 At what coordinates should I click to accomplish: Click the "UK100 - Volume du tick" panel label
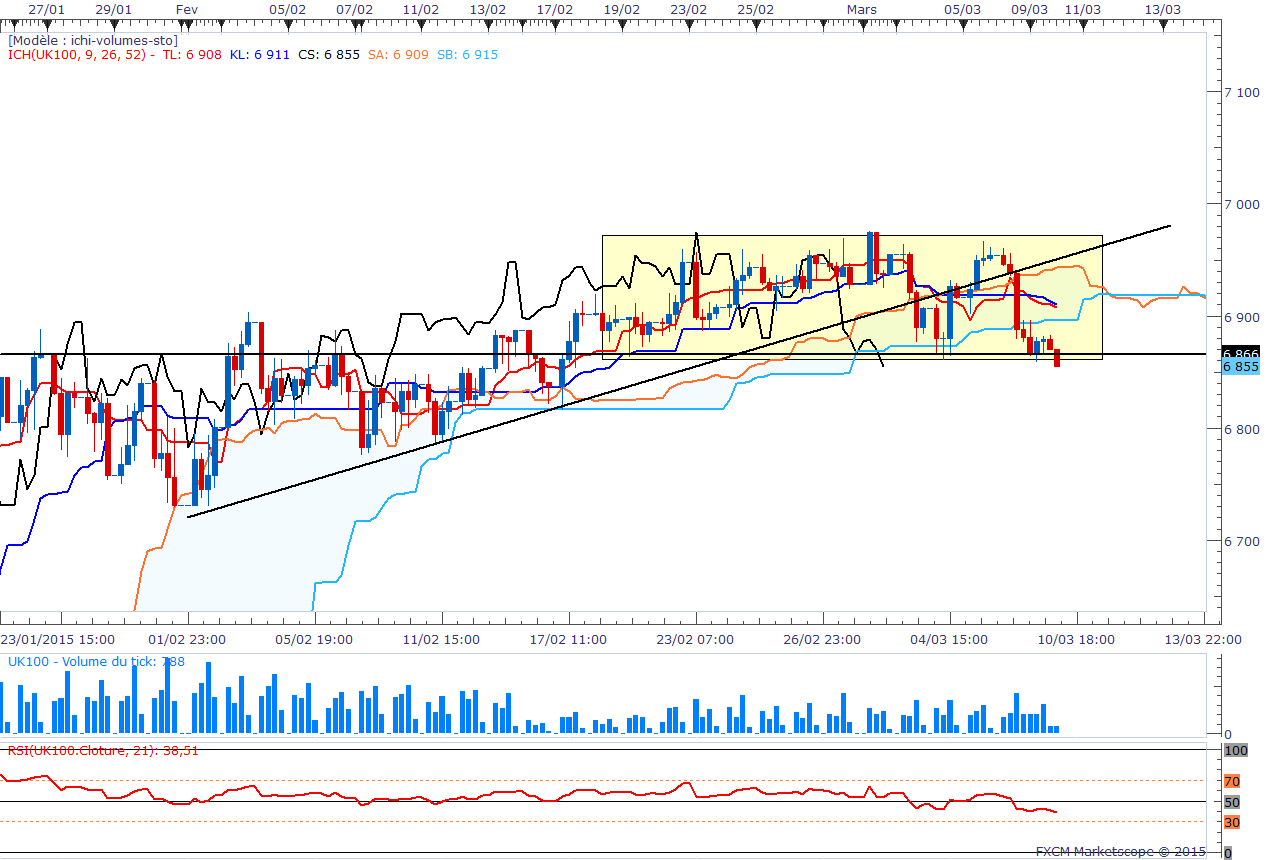point(84,662)
